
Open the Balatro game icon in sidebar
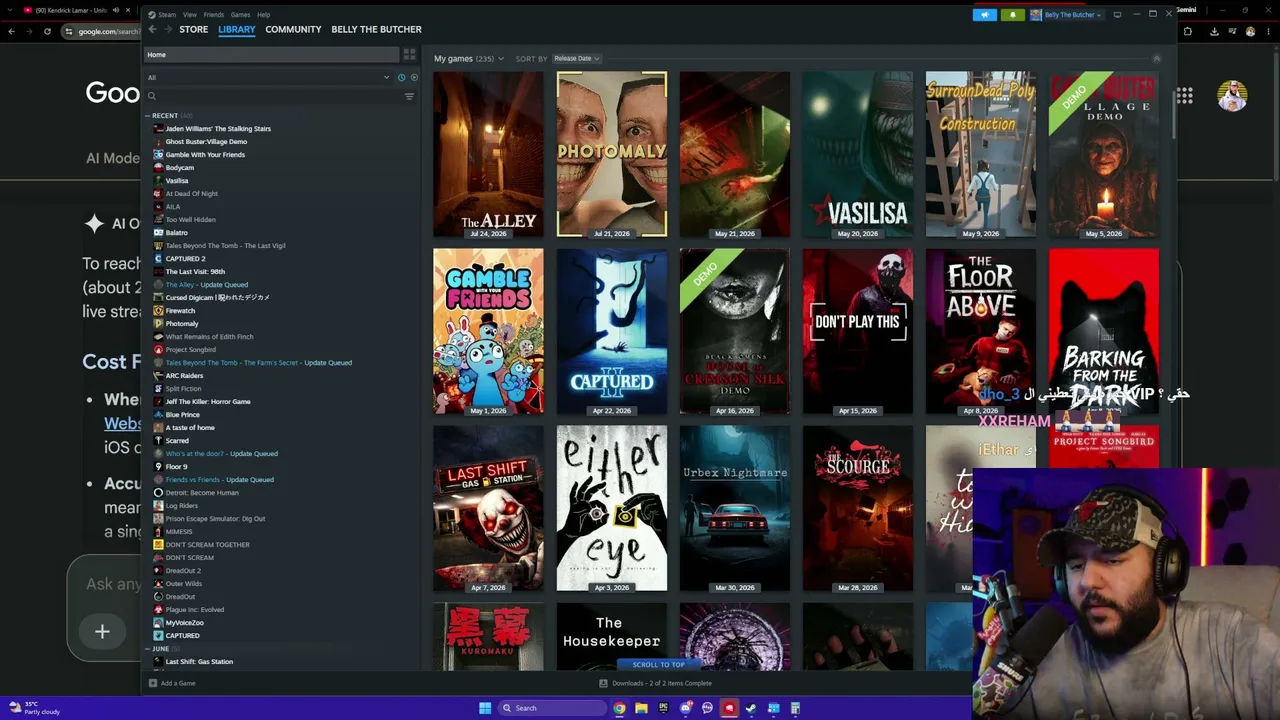[158, 233]
